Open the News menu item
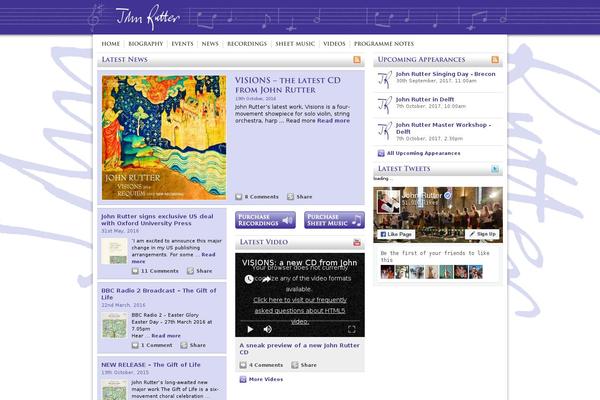Viewport: 600px width, 400px height. click(x=210, y=44)
